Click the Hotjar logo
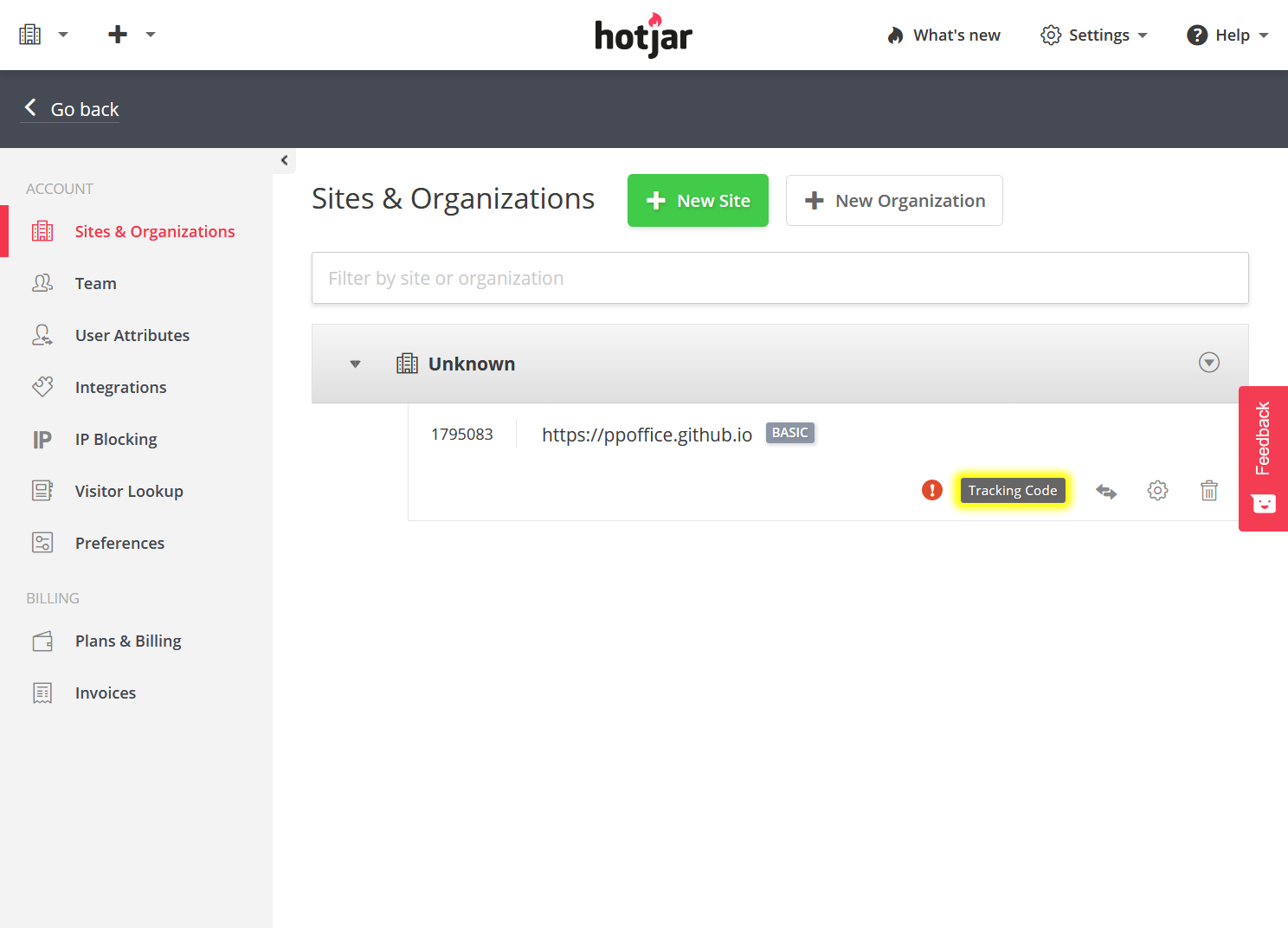Image resolution: width=1288 pixels, height=928 pixels. point(644,35)
